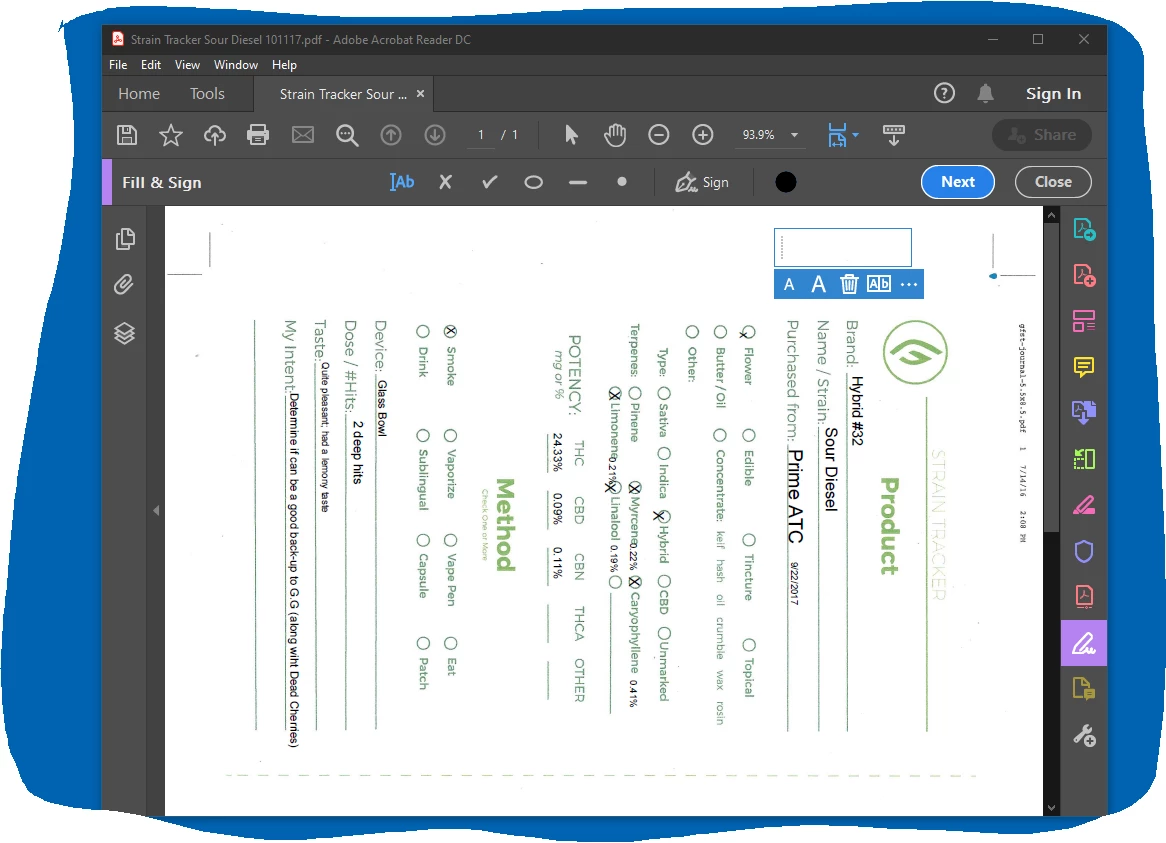Open the Help question mark icon
The width and height of the screenshot is (1166, 843).
click(x=944, y=93)
